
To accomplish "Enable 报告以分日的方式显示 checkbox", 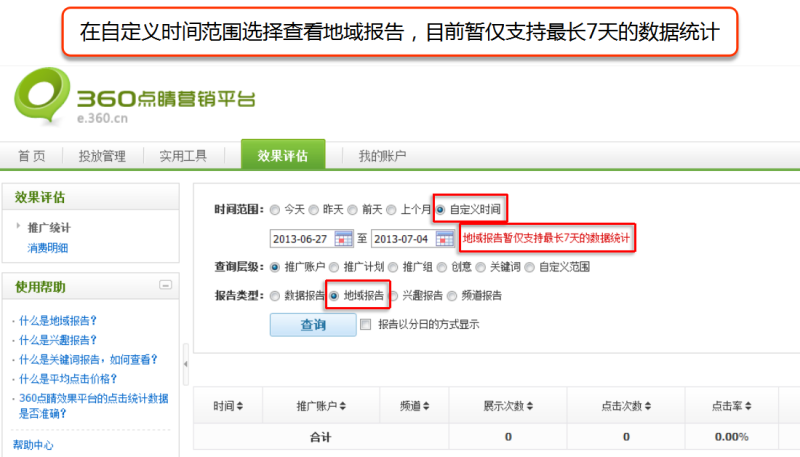I will coord(365,324).
